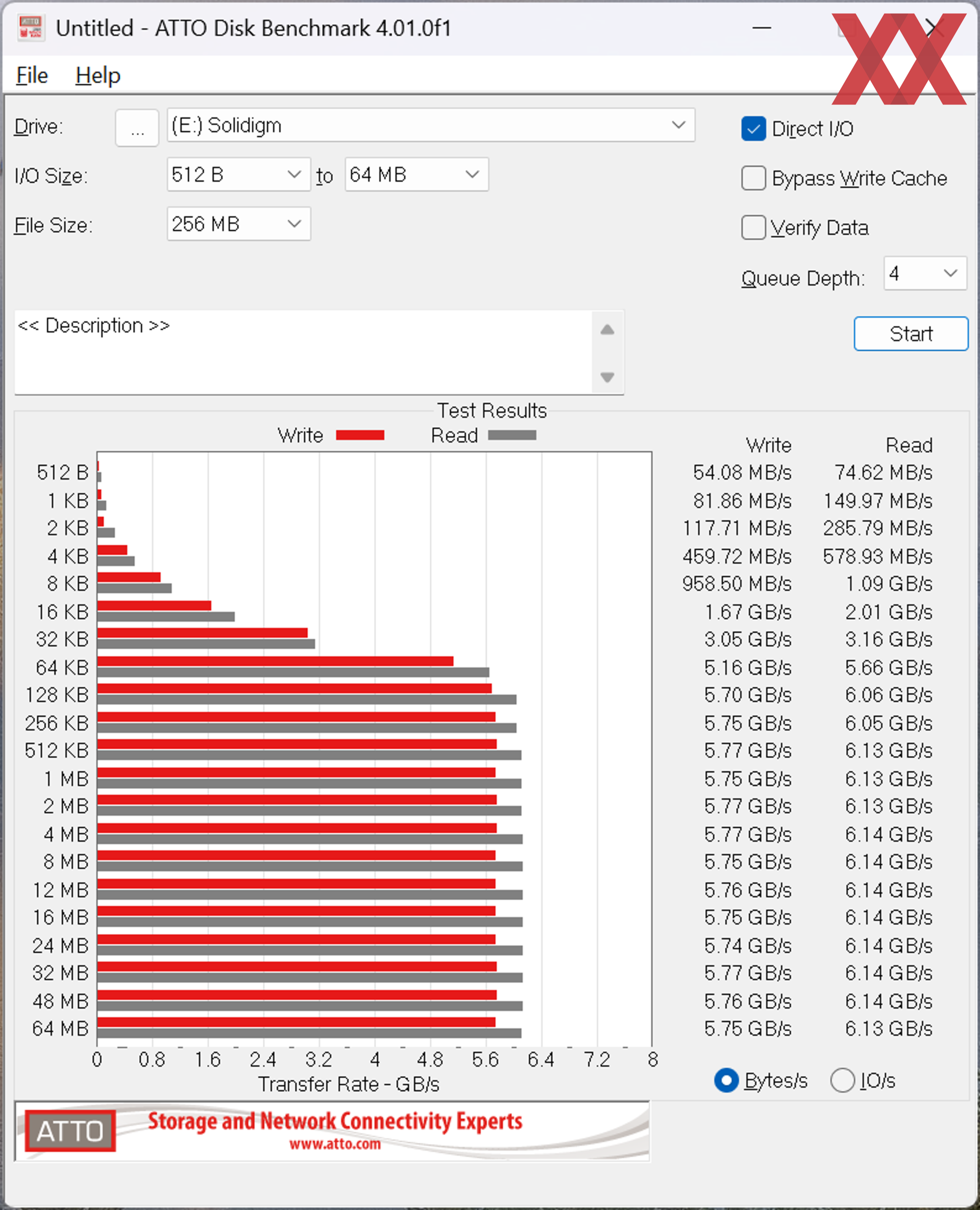Enable Bypass Write Cache checkbox
The width and height of the screenshot is (980, 1210).
point(753,178)
